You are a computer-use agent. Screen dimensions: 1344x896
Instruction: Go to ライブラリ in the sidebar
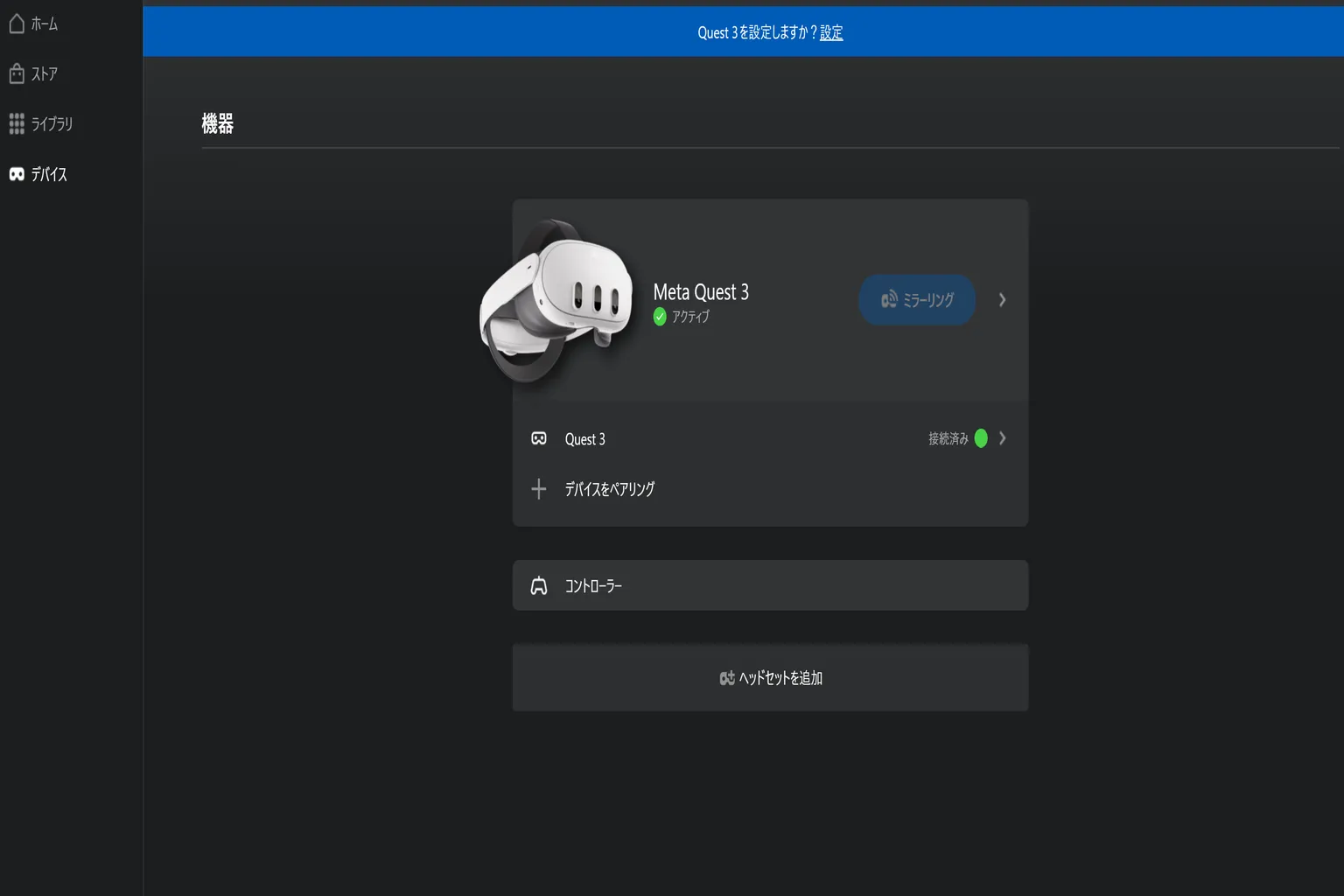(x=52, y=123)
